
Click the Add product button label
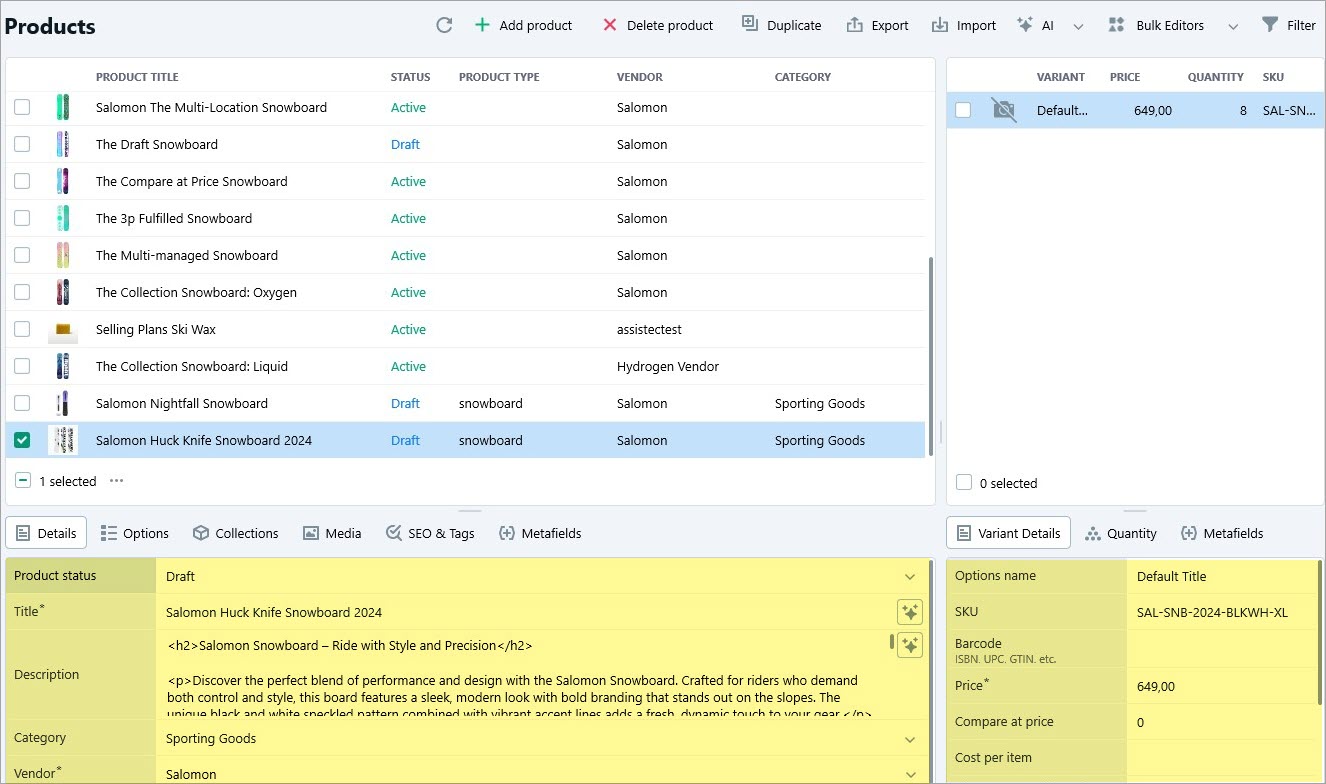pyautogui.click(x=536, y=25)
